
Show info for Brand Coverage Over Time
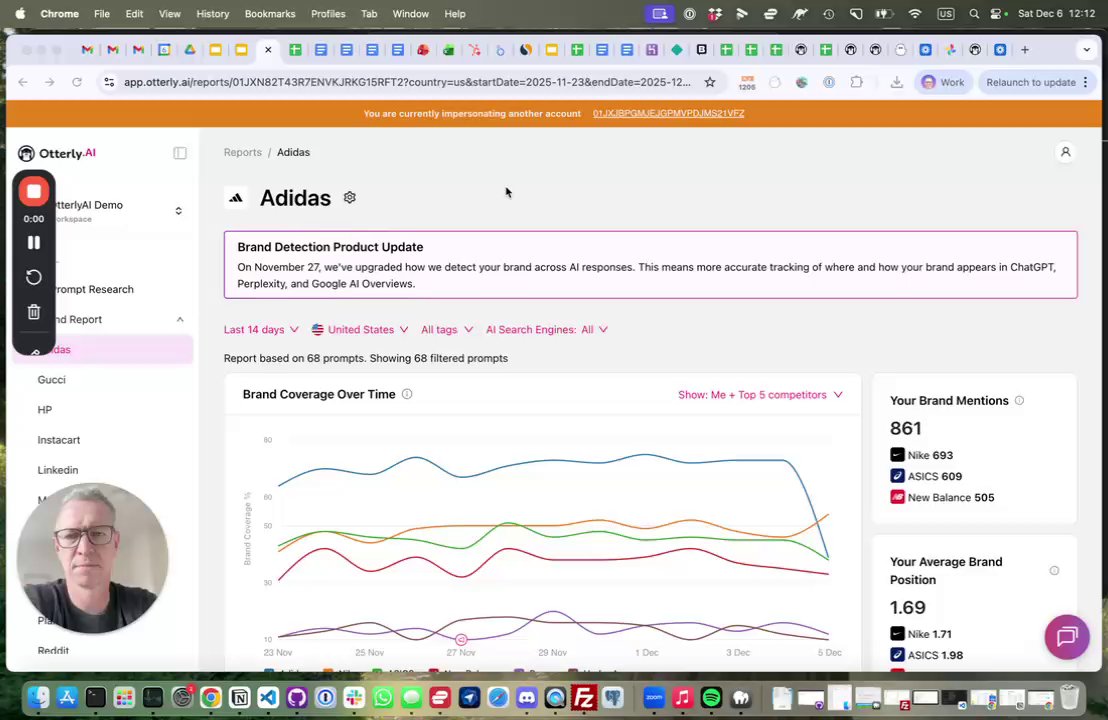[407, 394]
